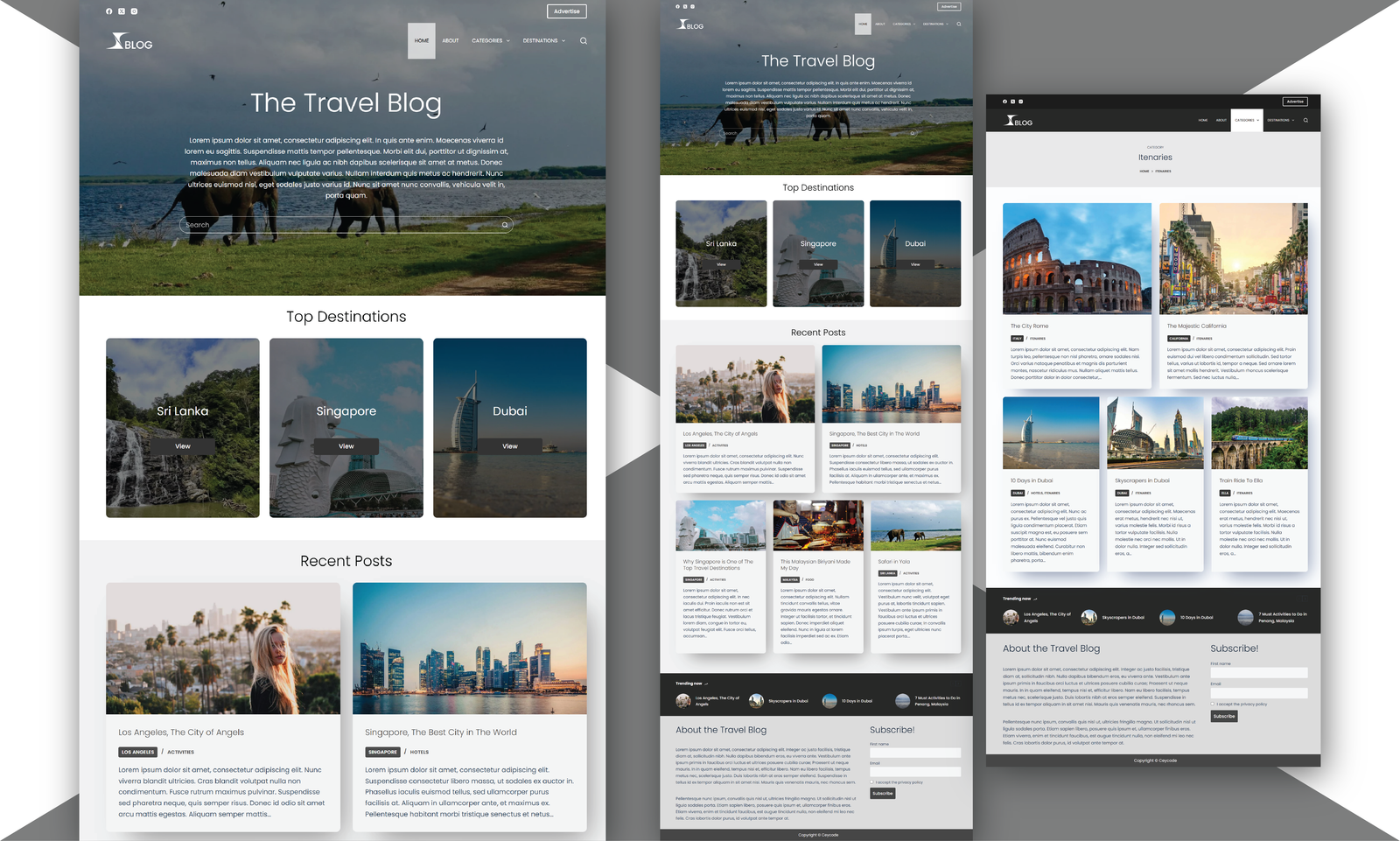Select the Travel Blog logo icon

coord(116,39)
